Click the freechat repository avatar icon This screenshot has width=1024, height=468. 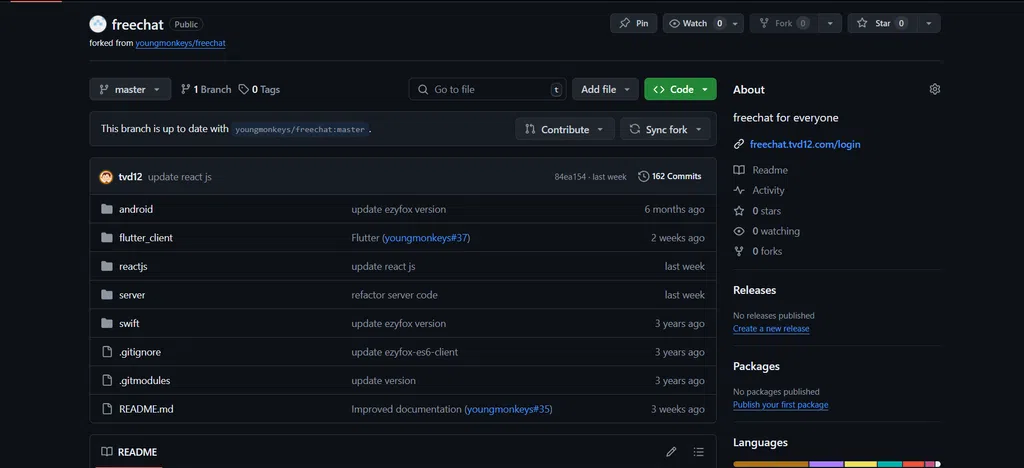click(97, 24)
